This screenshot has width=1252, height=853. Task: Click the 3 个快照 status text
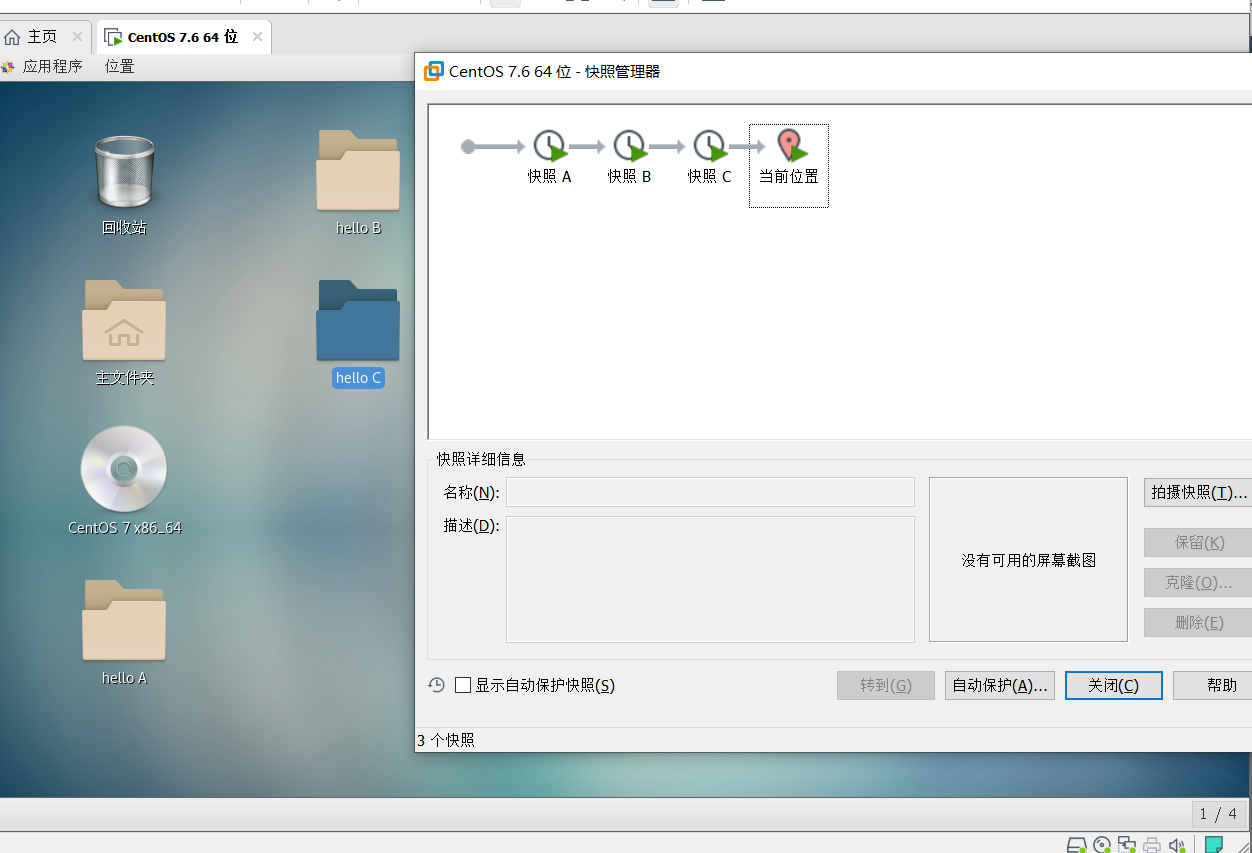[x=446, y=740]
